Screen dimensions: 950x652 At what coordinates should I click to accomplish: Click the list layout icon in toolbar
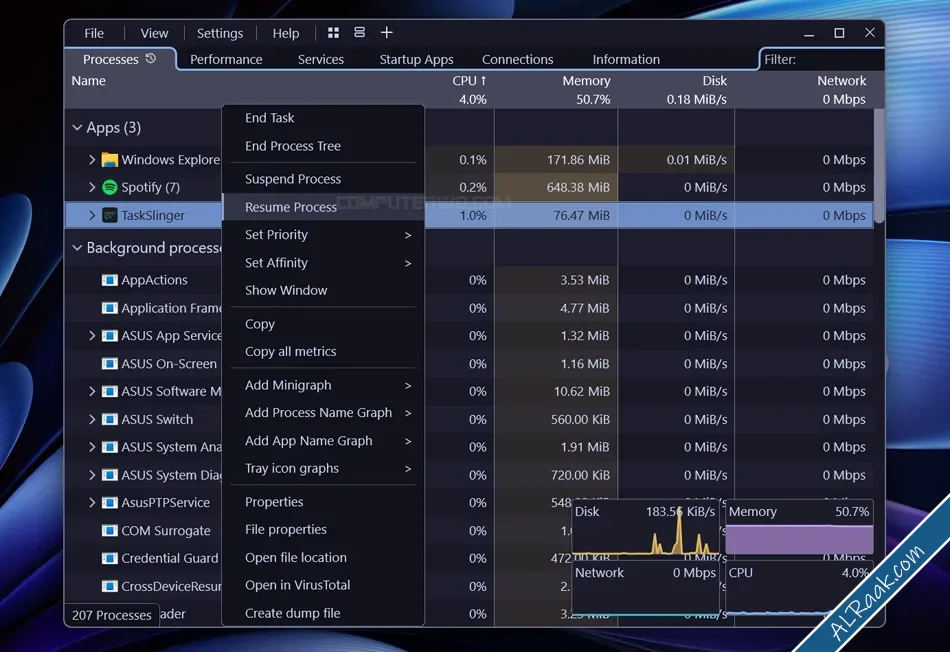359,33
